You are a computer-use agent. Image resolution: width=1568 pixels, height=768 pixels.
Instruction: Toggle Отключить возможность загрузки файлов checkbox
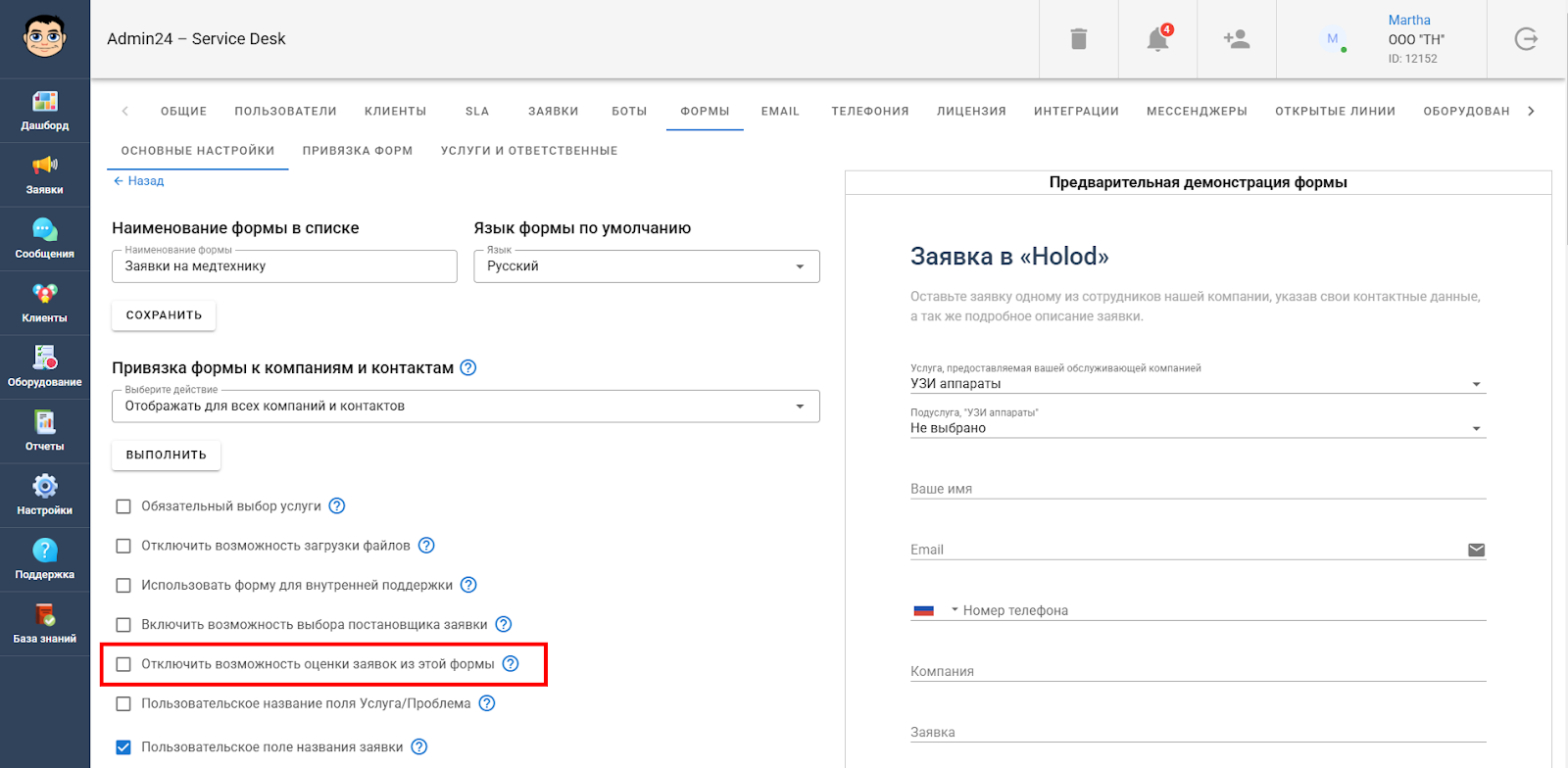123,546
